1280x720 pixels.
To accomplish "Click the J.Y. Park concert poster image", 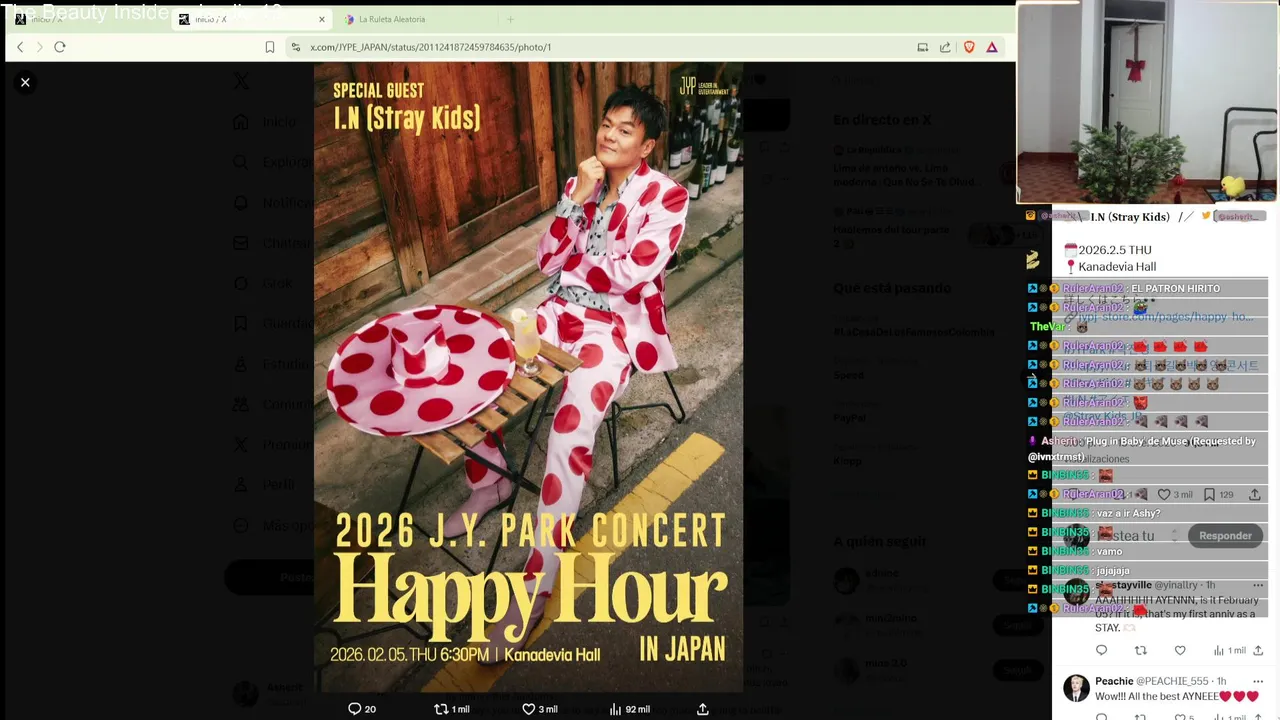I will tap(528, 377).
